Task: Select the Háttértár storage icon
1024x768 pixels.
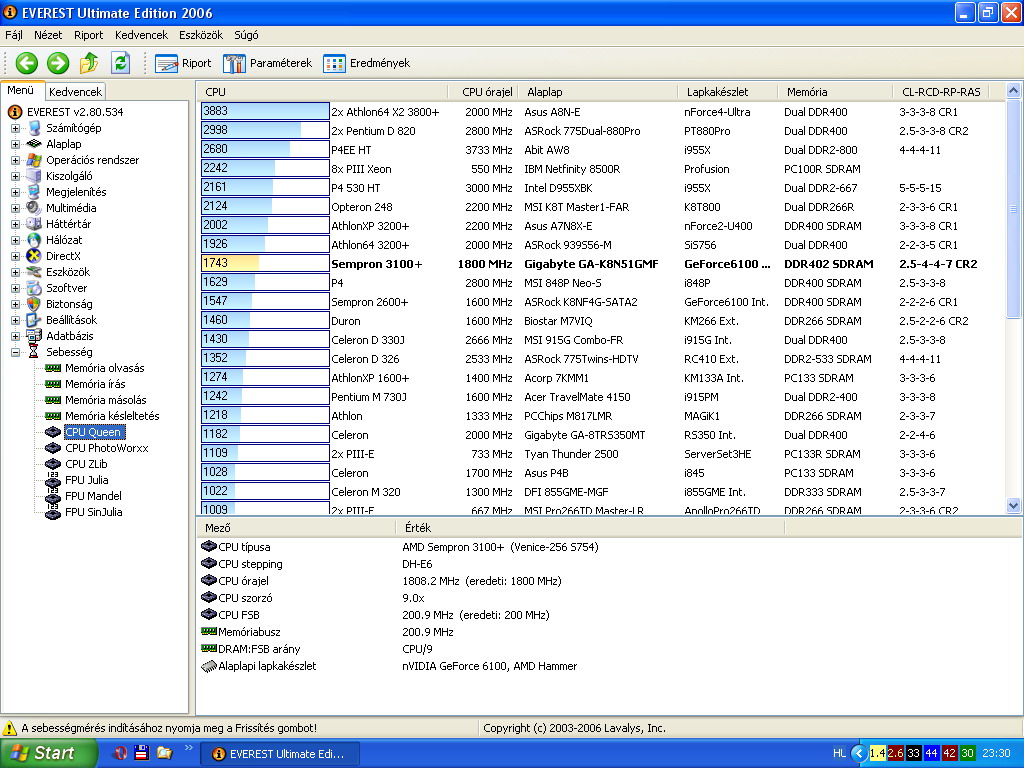Action: pos(34,224)
